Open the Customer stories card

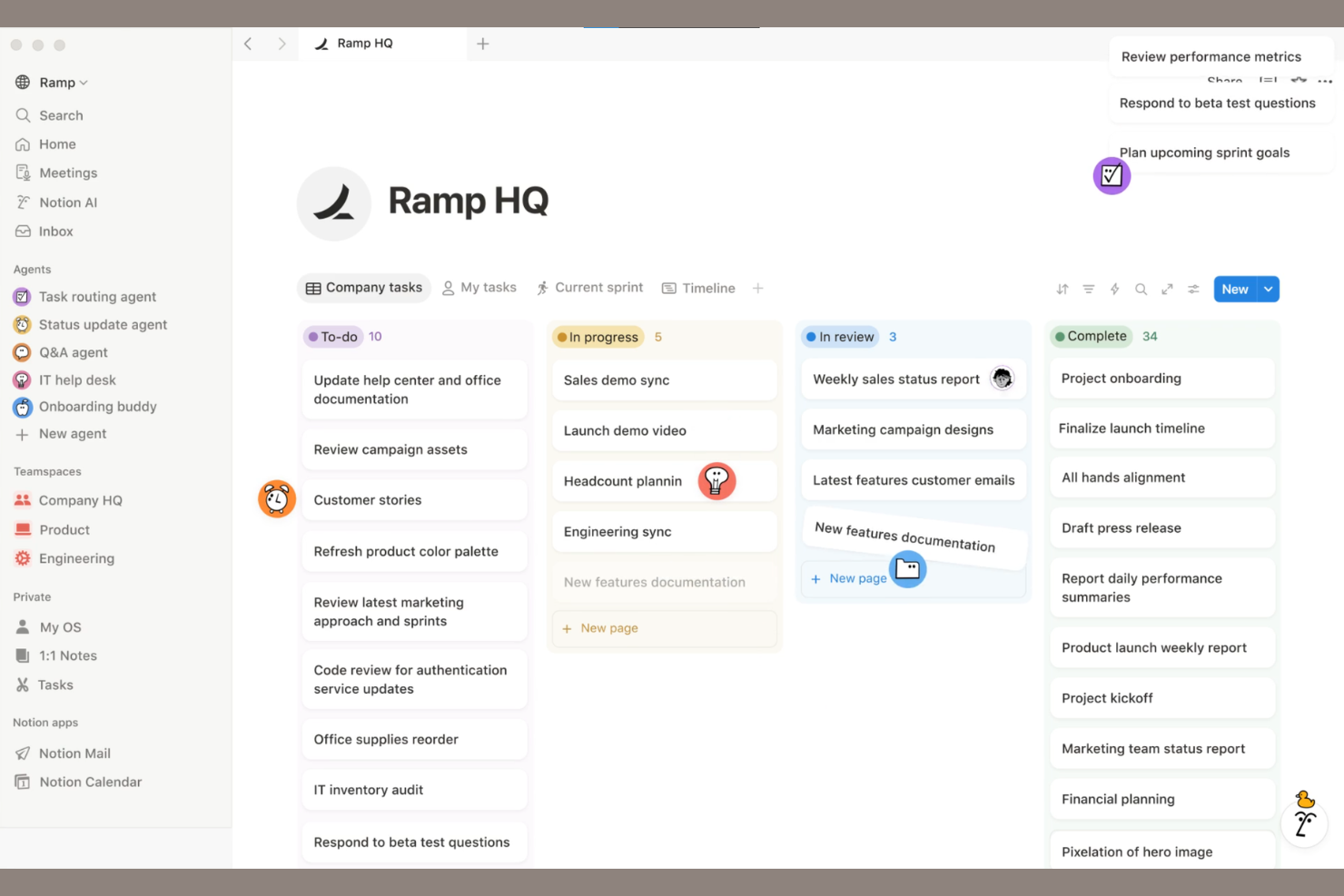pos(414,500)
